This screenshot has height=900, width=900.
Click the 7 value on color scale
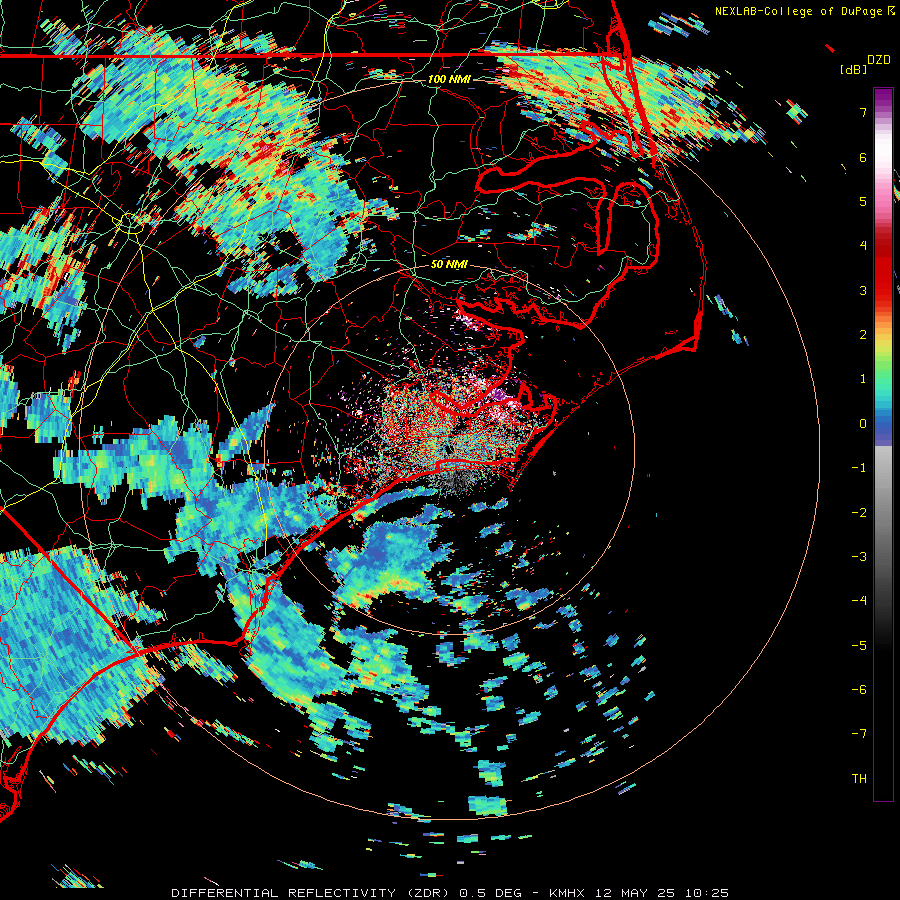coord(863,112)
